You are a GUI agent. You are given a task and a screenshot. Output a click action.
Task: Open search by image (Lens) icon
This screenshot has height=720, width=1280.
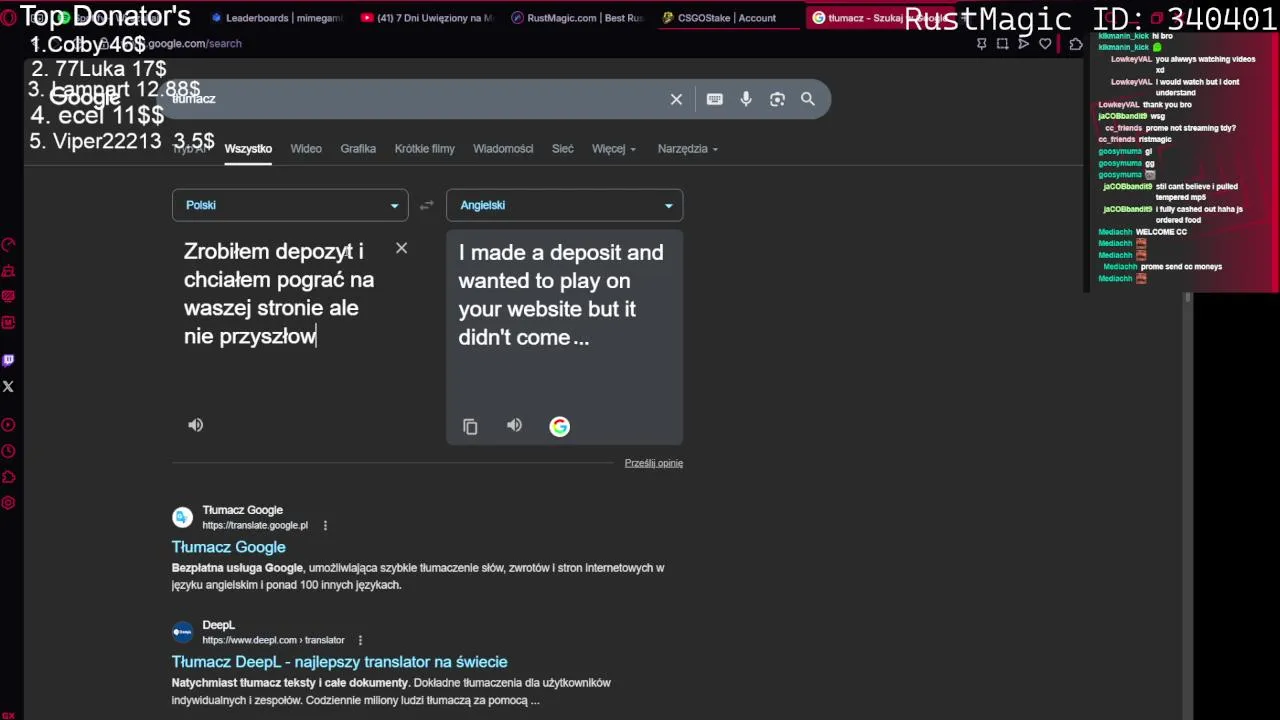click(777, 99)
